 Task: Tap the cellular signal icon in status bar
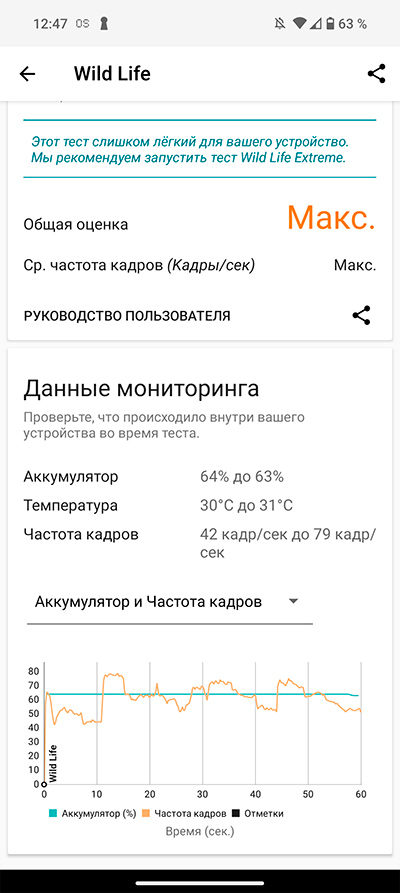pos(316,24)
